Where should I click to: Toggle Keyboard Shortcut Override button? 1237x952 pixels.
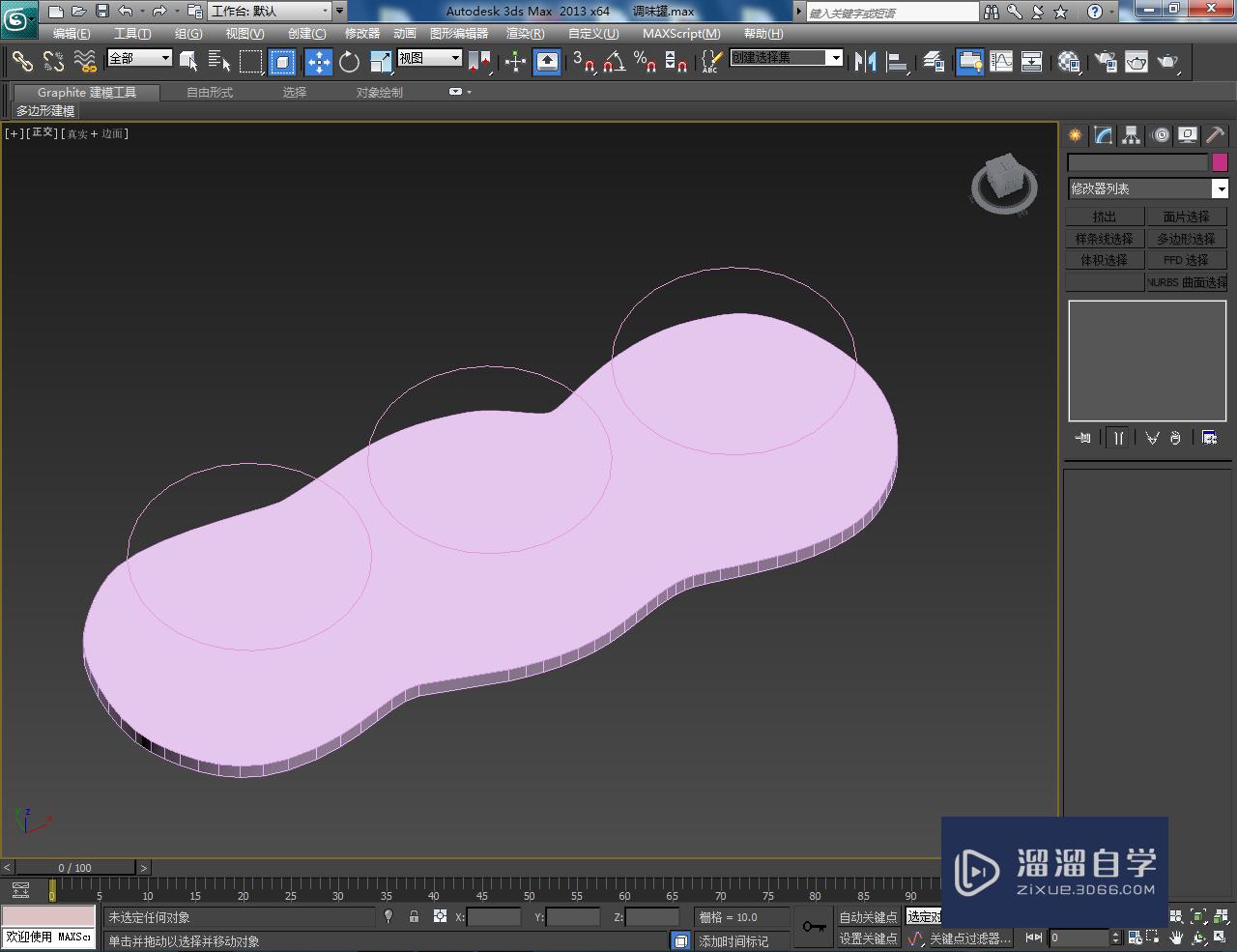(547, 62)
